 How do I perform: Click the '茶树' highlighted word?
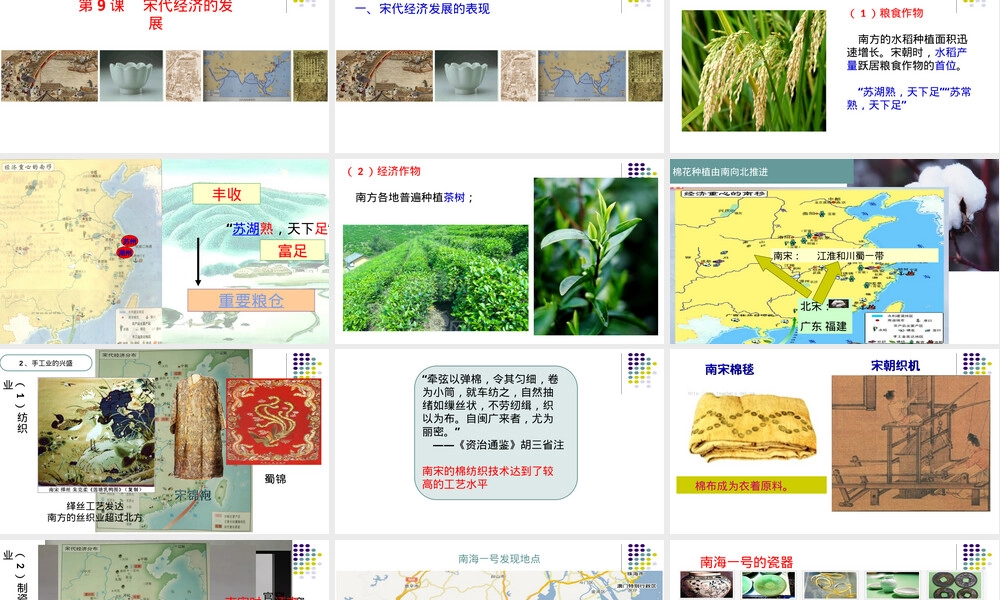coord(454,198)
